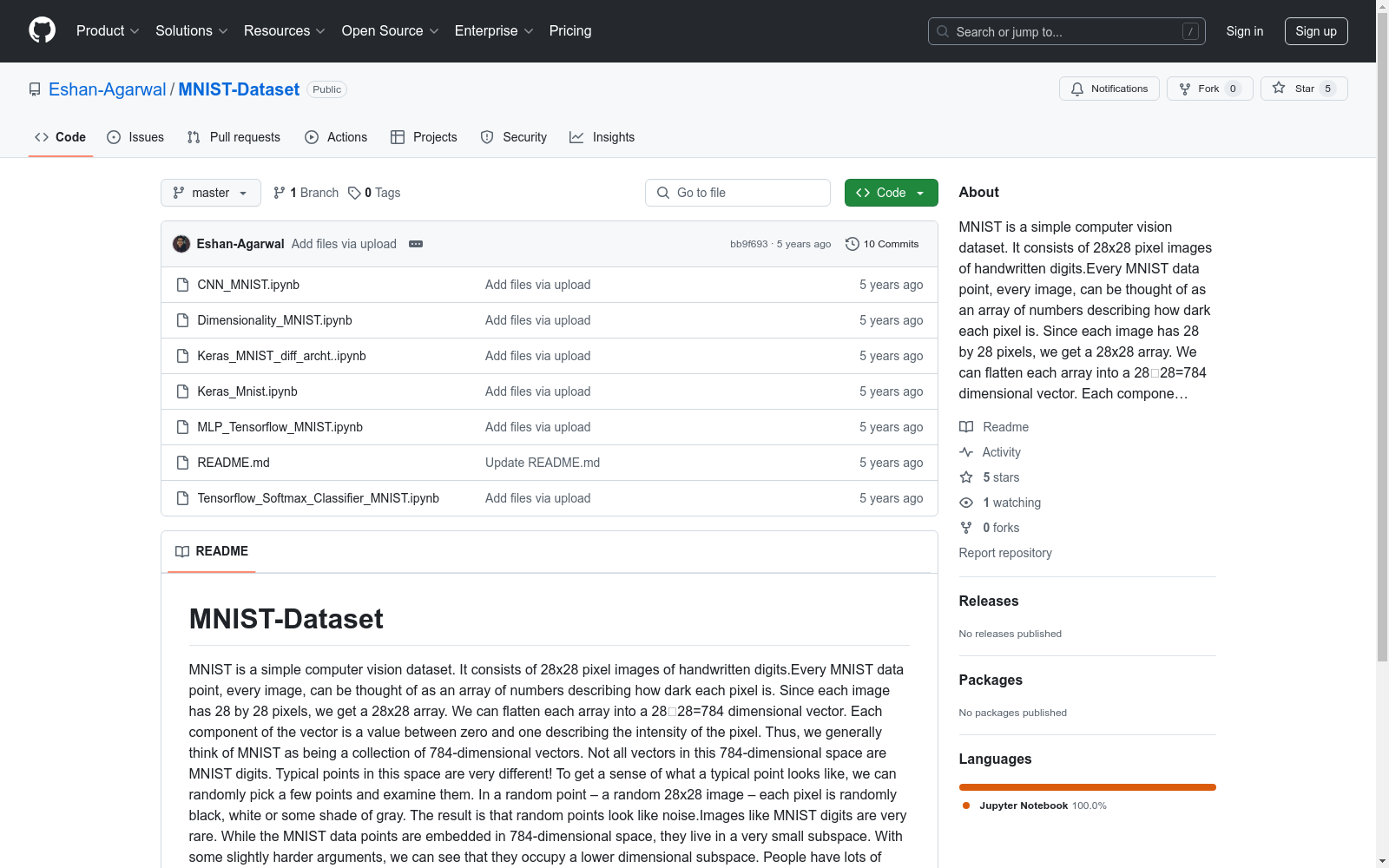
Task: Click the Sign in link
Action: (1245, 31)
